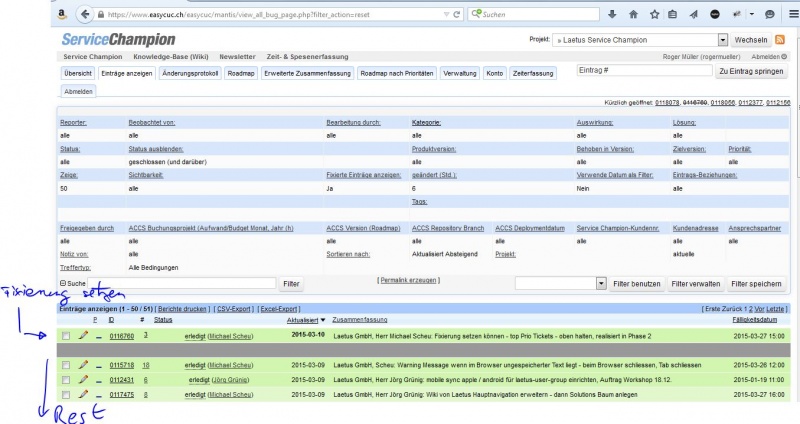Viewport: 800px width, 424px height.
Task: Tick checkbox for entry 0115718
Action: 66,365
